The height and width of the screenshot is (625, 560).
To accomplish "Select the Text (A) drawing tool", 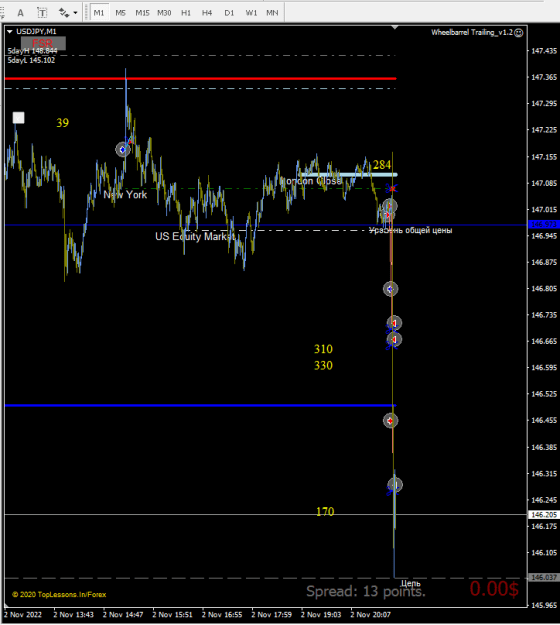I will tap(20, 13).
